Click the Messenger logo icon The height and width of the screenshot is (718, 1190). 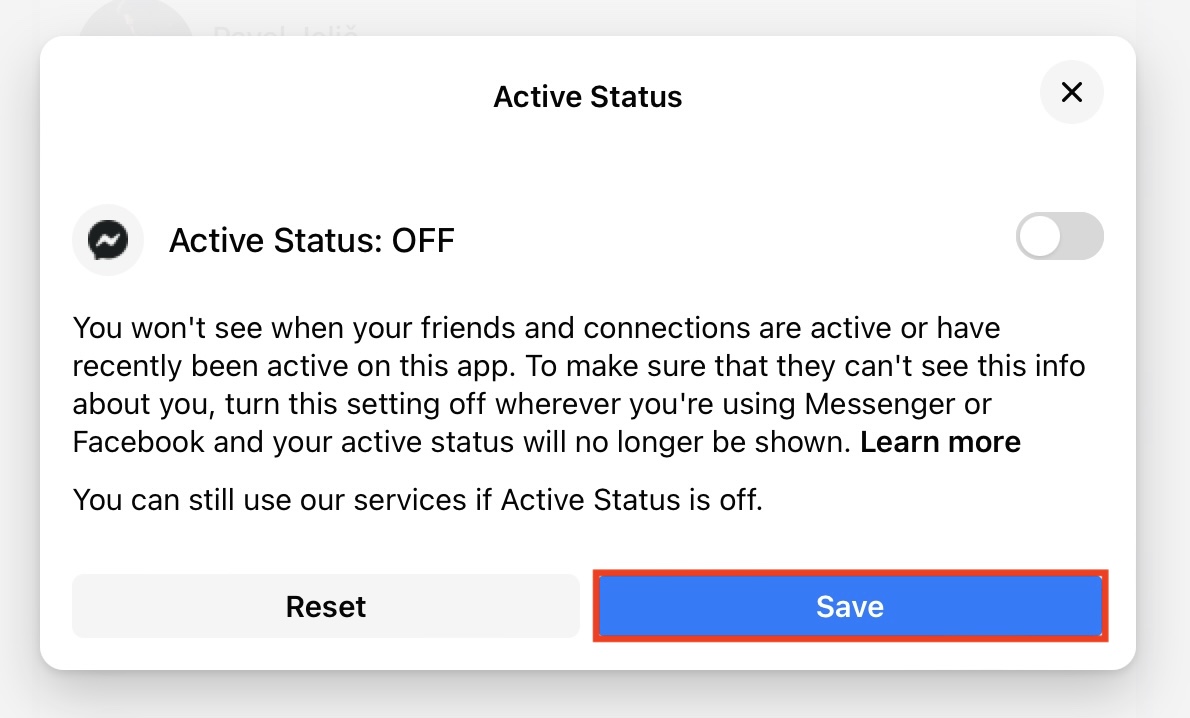(108, 240)
